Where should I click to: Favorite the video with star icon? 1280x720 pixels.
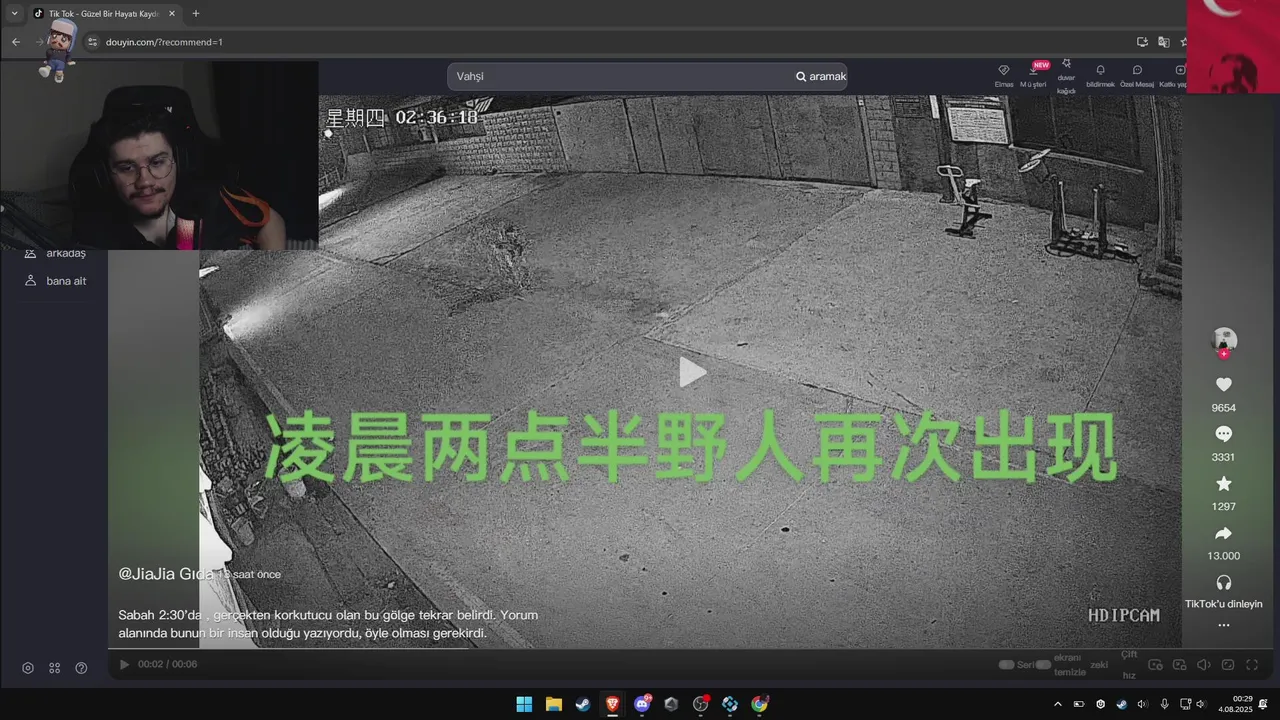tap(1223, 484)
